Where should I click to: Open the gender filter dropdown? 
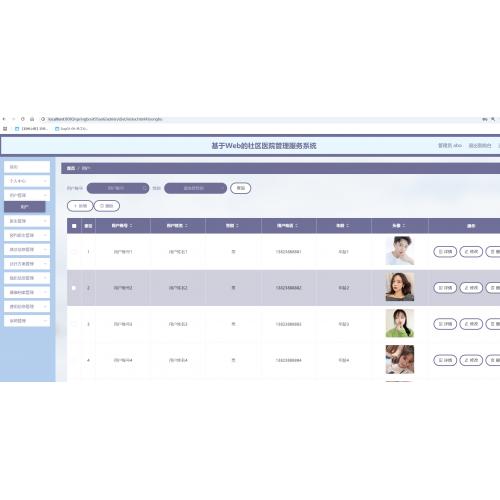[x=195, y=188]
